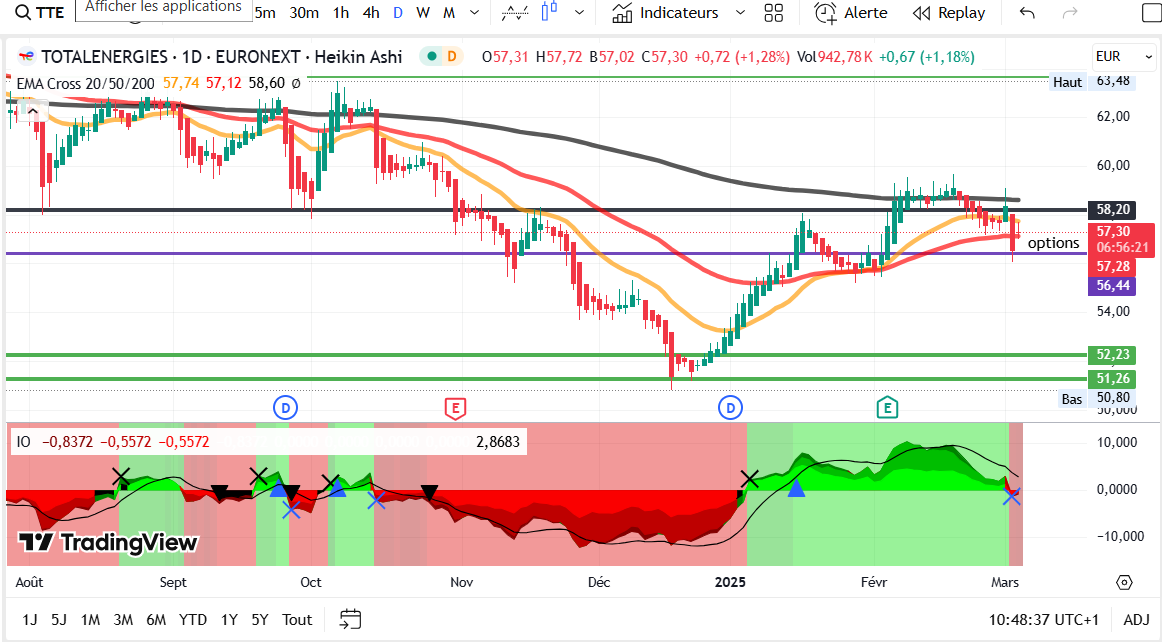1162x642 pixels.
Task: Set range to 6M
Action: click(x=156, y=620)
